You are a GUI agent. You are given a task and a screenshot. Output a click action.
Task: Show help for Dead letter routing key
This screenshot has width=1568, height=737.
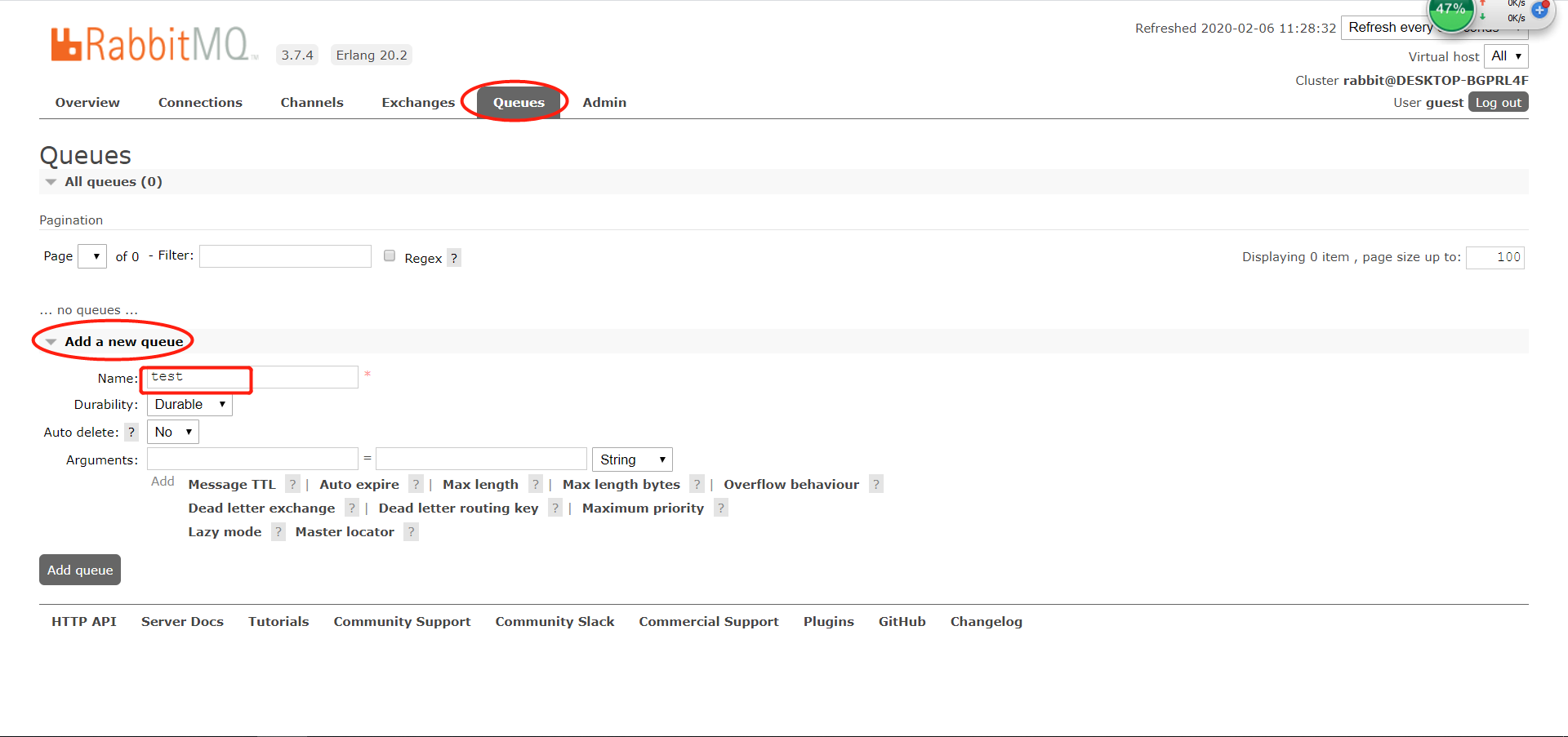point(555,508)
